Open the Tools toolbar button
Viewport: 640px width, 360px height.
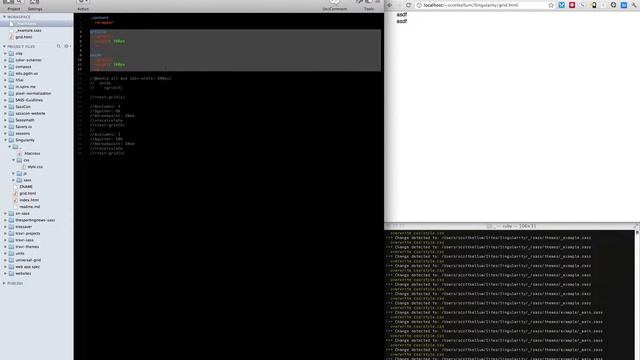pyautogui.click(x=369, y=5)
